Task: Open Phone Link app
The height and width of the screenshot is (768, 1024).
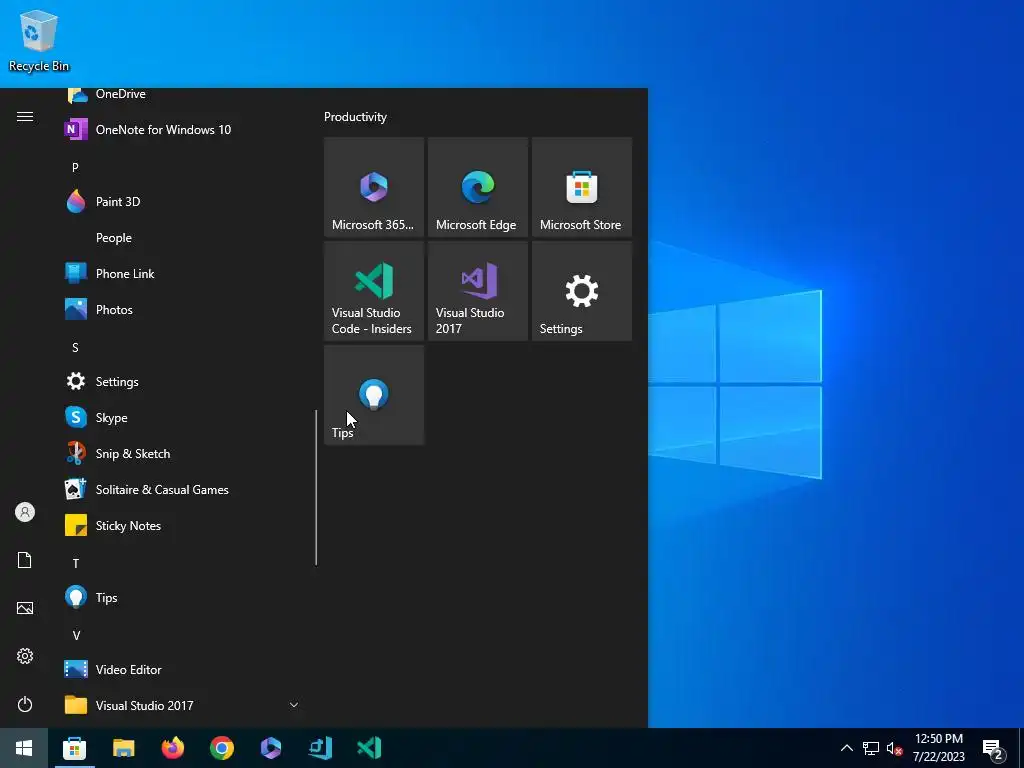Action: click(x=182, y=274)
